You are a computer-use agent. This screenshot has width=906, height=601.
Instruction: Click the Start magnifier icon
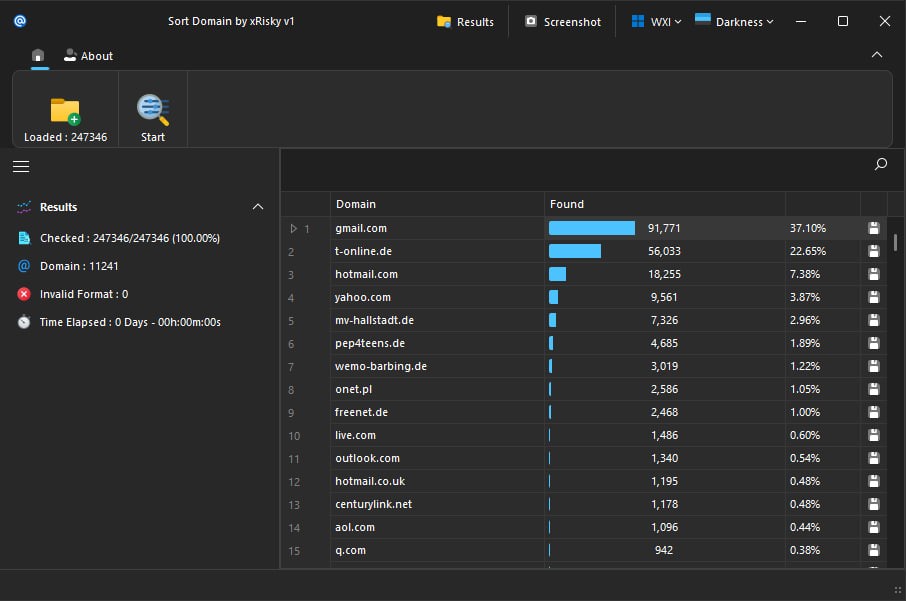pyautogui.click(x=153, y=109)
